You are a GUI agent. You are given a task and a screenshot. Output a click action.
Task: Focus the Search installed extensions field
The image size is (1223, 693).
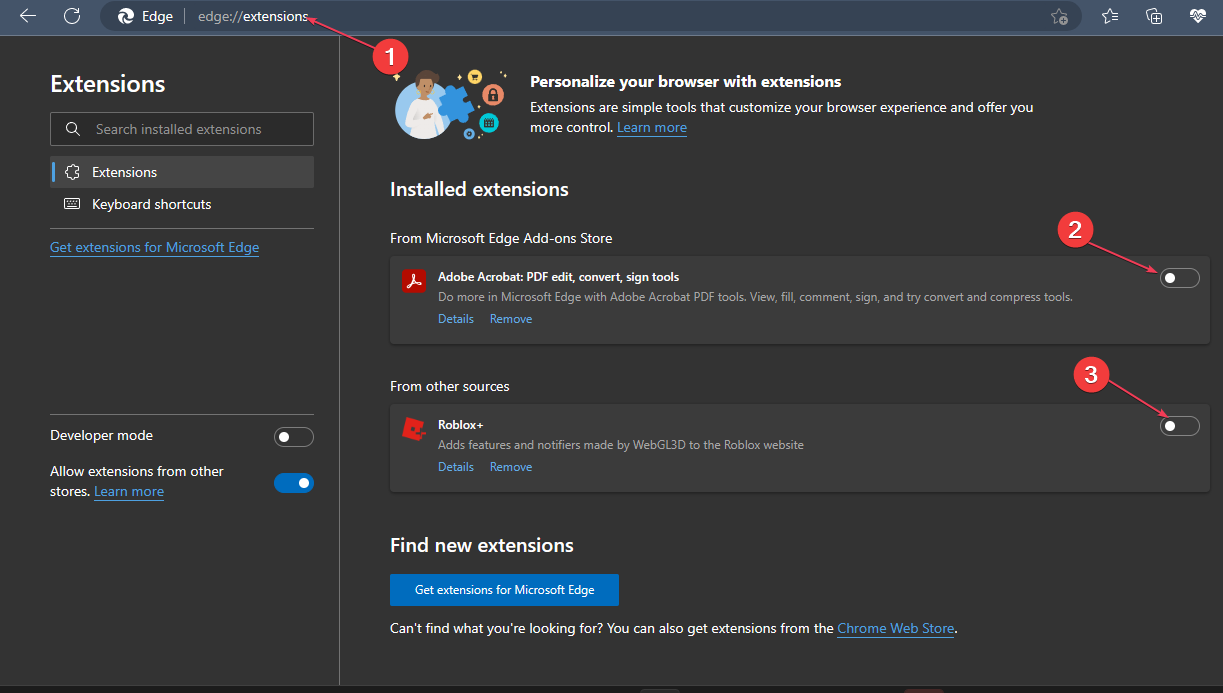coord(182,129)
